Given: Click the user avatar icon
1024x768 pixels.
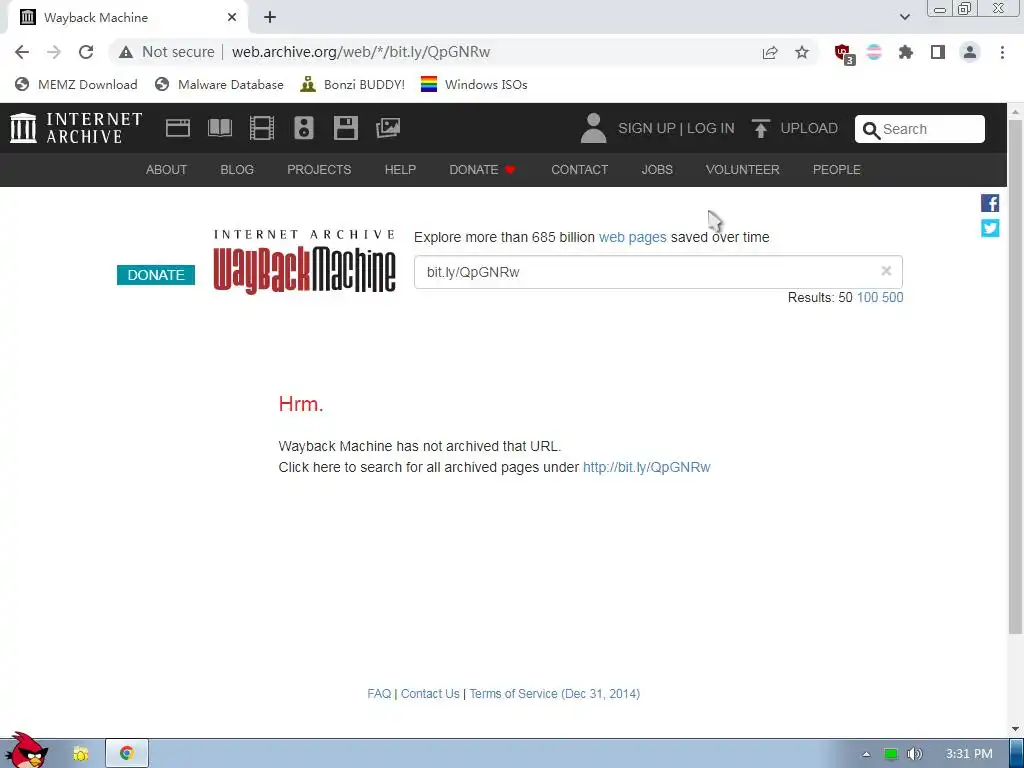Looking at the screenshot, I should (x=593, y=128).
